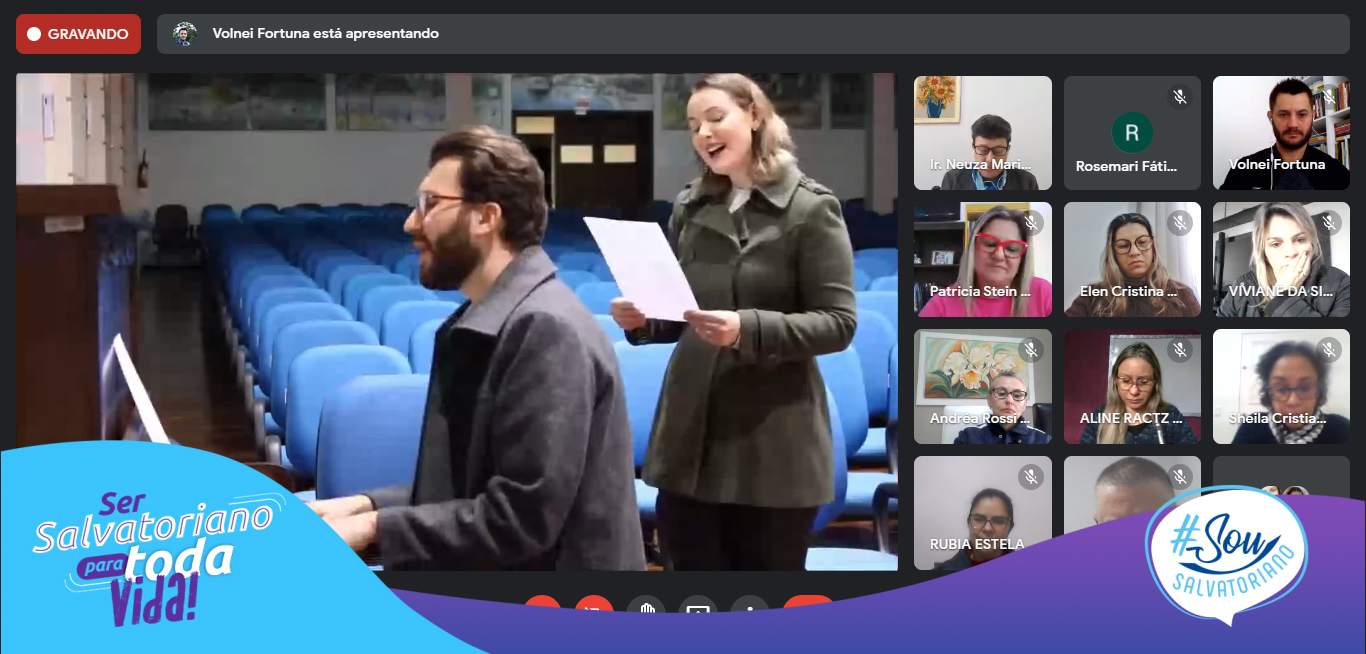The width and height of the screenshot is (1366, 654).
Task: Click the muted mic icon on Andrea Rossi's tile
Action: tap(1031, 350)
